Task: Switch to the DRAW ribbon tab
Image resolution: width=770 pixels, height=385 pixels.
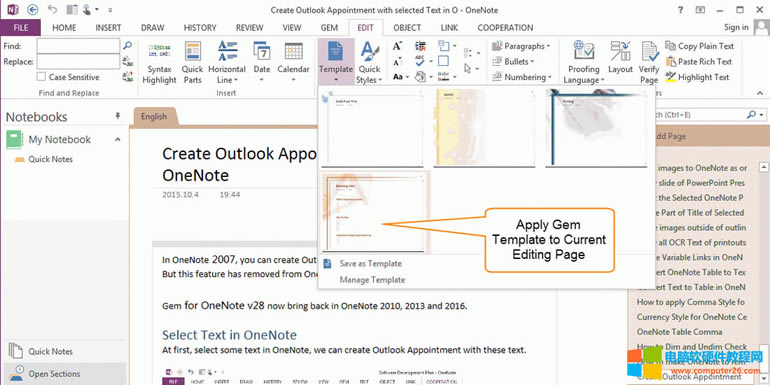Action: coord(153,28)
